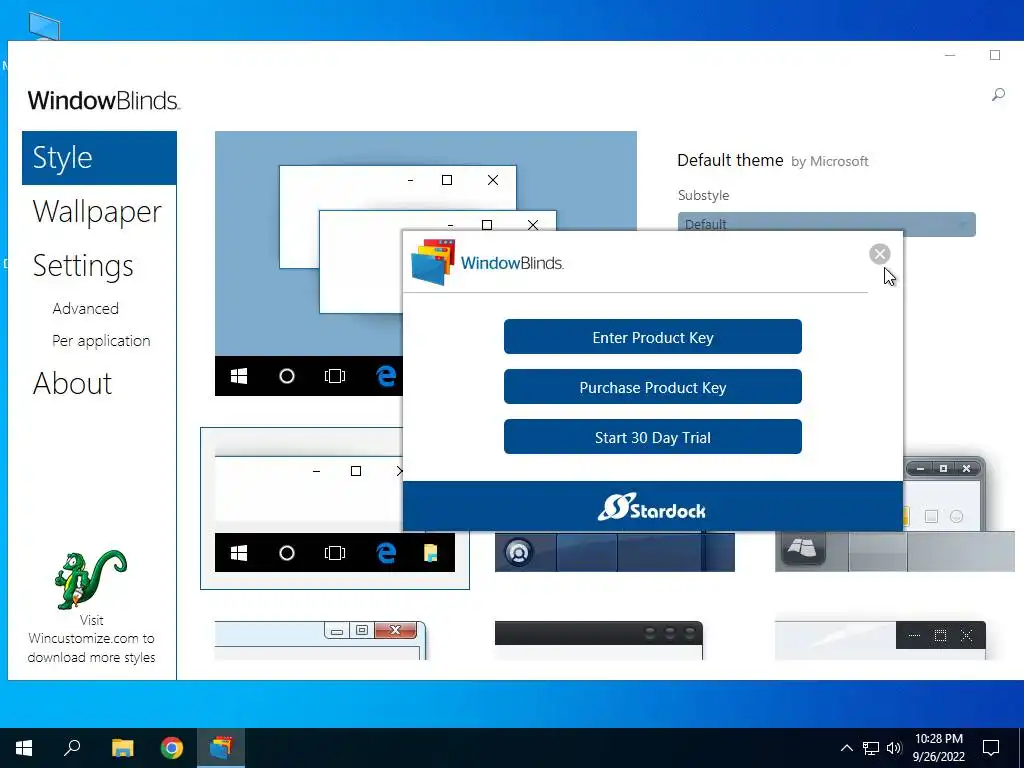Image resolution: width=1024 pixels, height=768 pixels.
Task: Open the taskbar clock showing 10:28 PM
Action: (938, 748)
